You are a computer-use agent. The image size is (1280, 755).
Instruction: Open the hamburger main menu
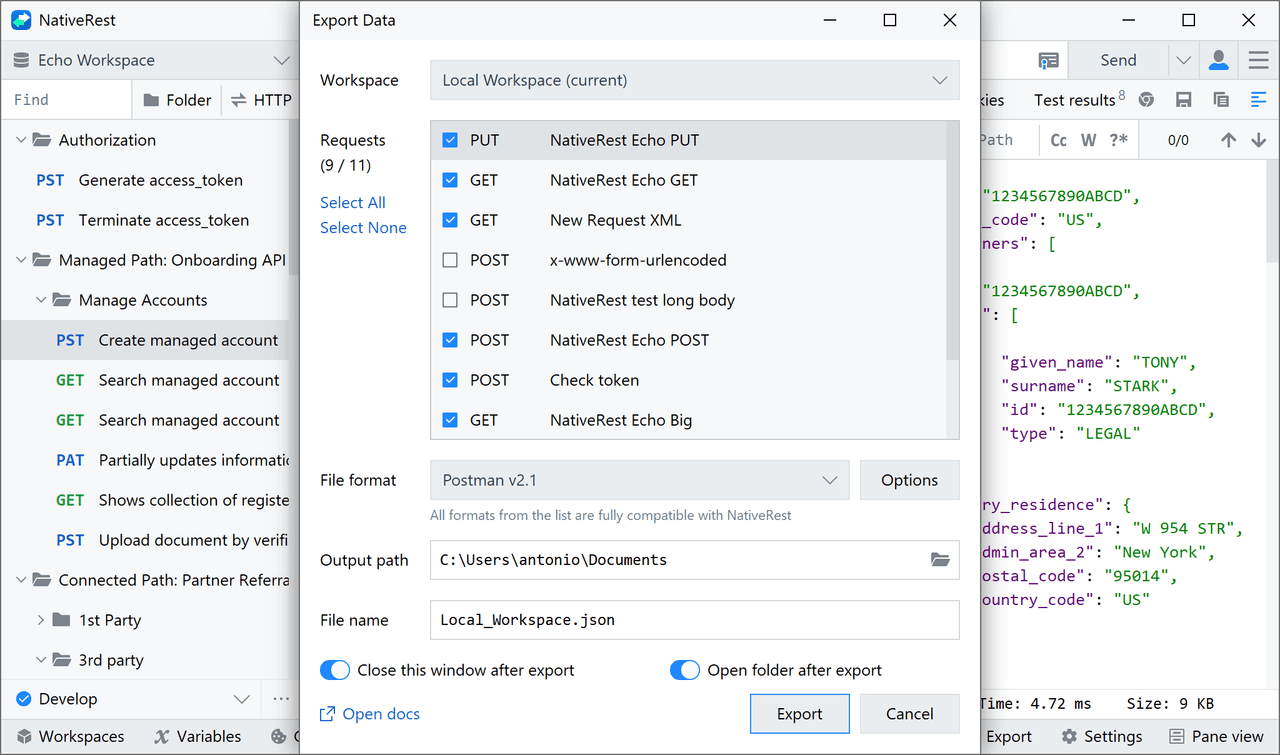1259,60
